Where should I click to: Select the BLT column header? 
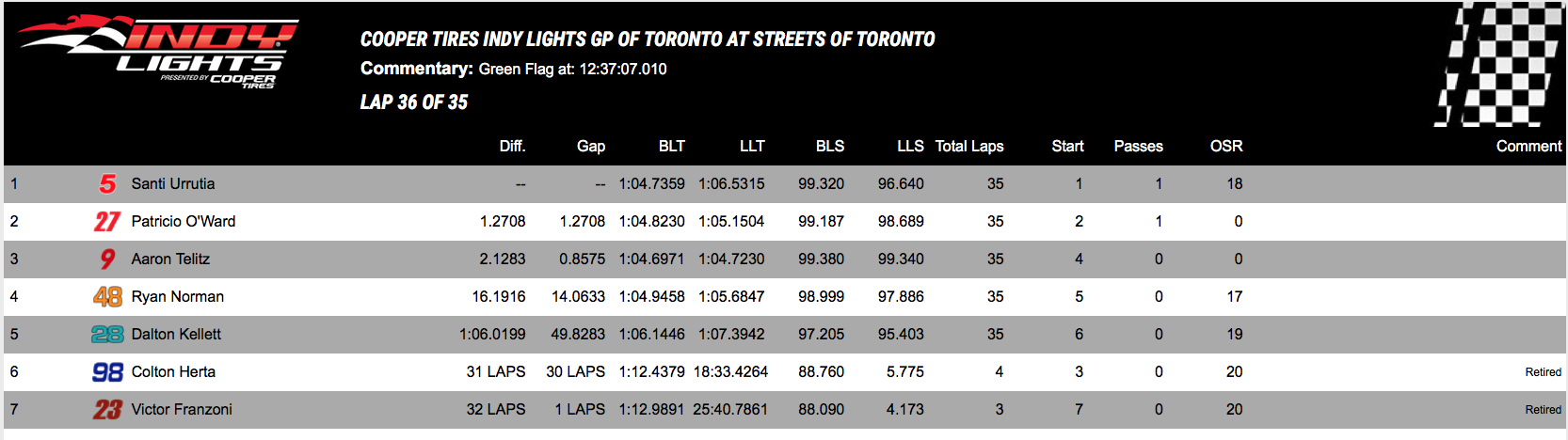(672, 146)
